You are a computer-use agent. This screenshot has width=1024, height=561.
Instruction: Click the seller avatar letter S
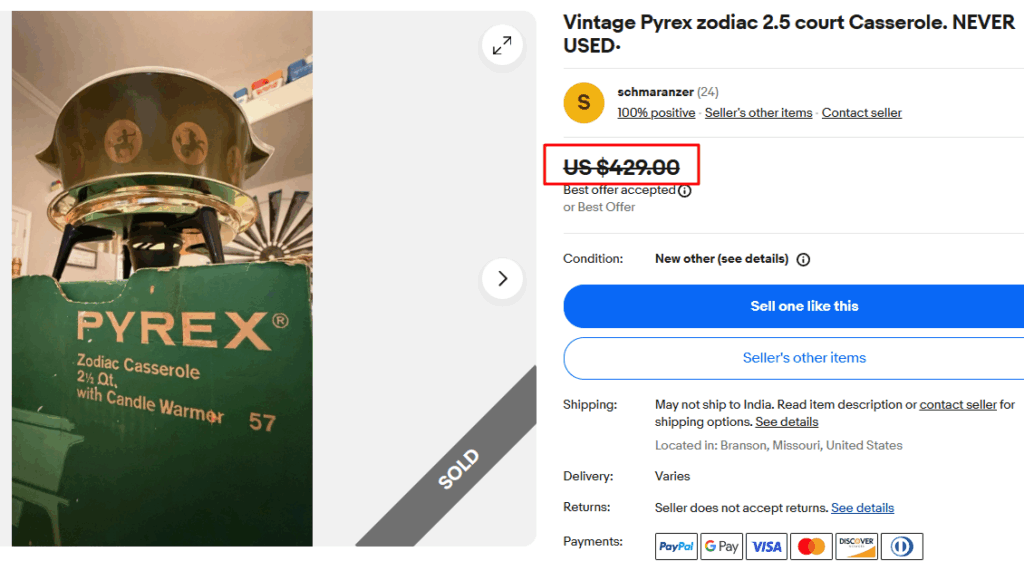click(584, 103)
